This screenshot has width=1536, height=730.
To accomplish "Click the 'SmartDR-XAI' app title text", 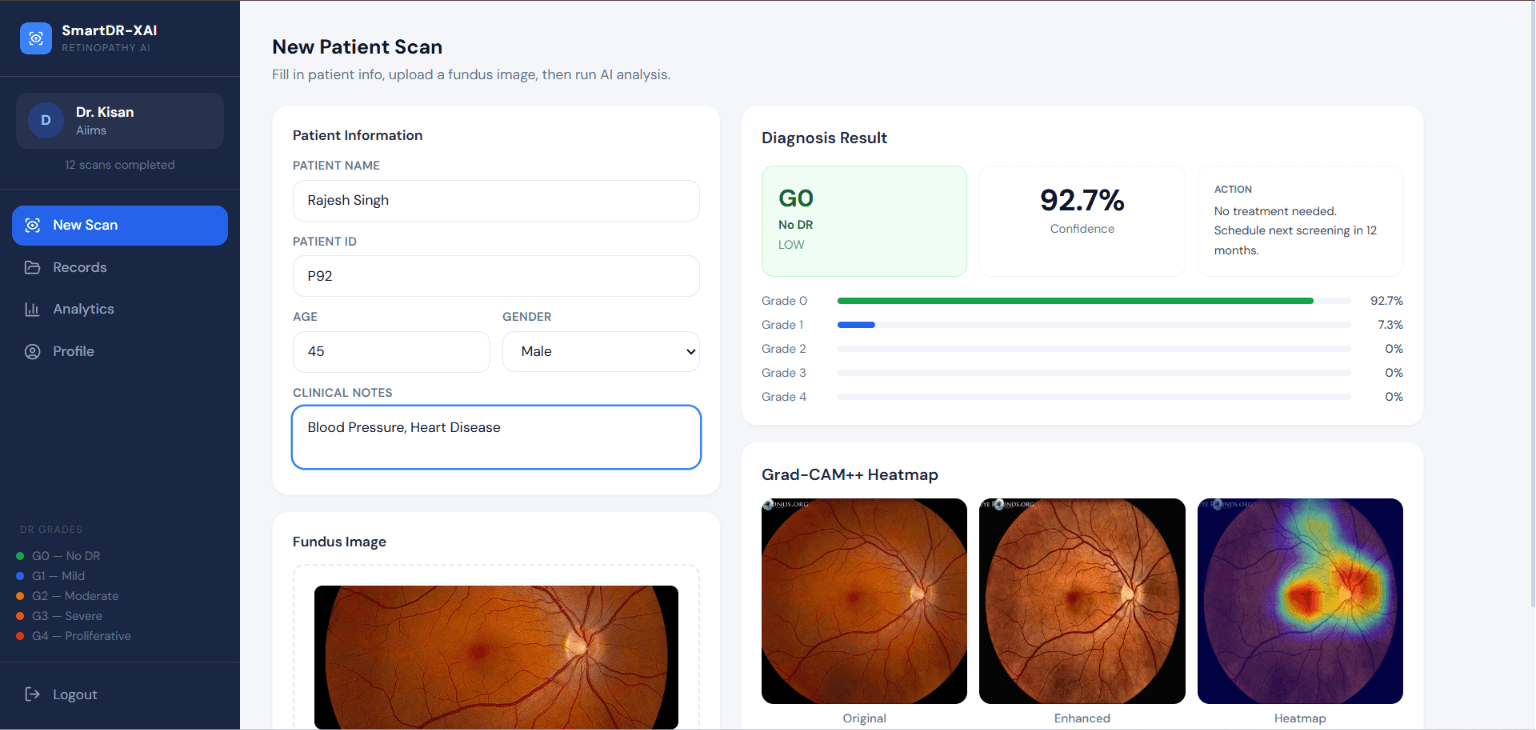I will coord(109,31).
